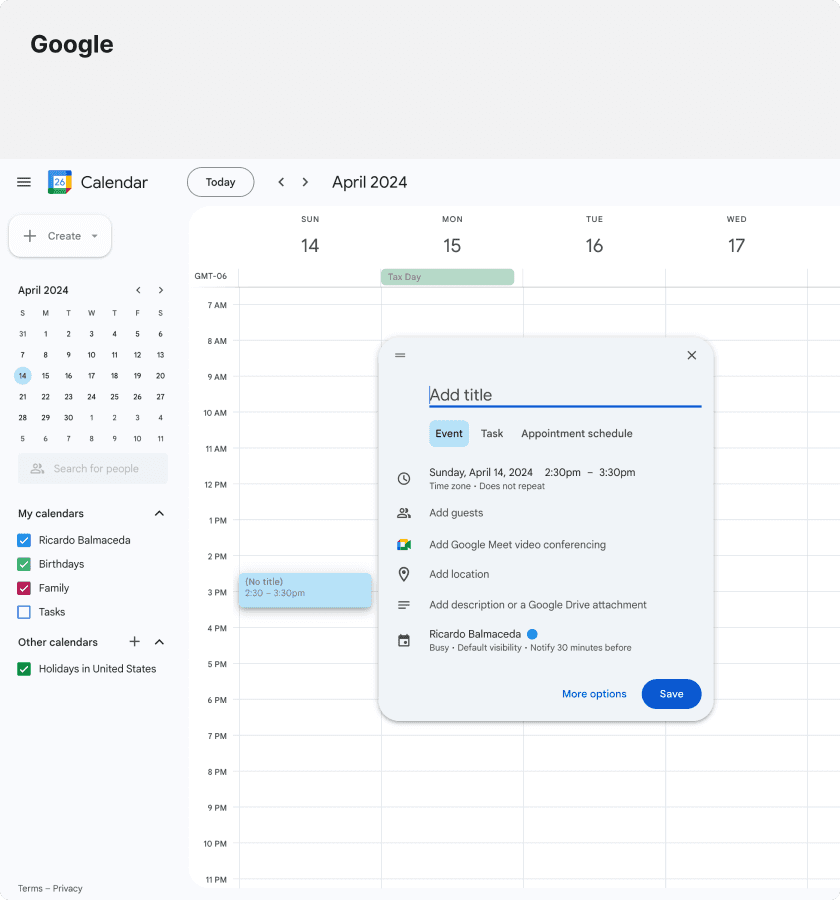
Task: Open the Tax Day all-day event
Action: click(x=447, y=277)
